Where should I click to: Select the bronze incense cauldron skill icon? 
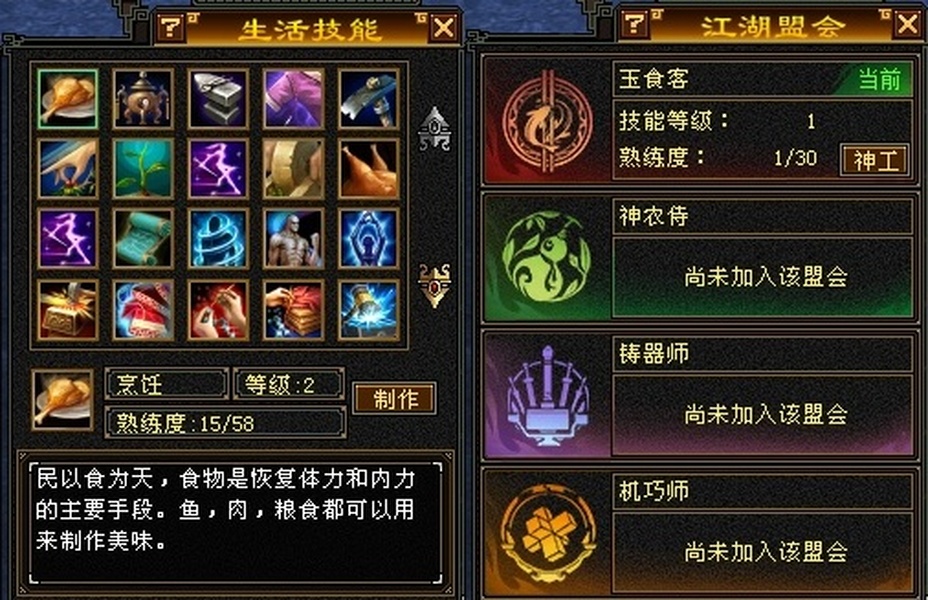(x=143, y=99)
